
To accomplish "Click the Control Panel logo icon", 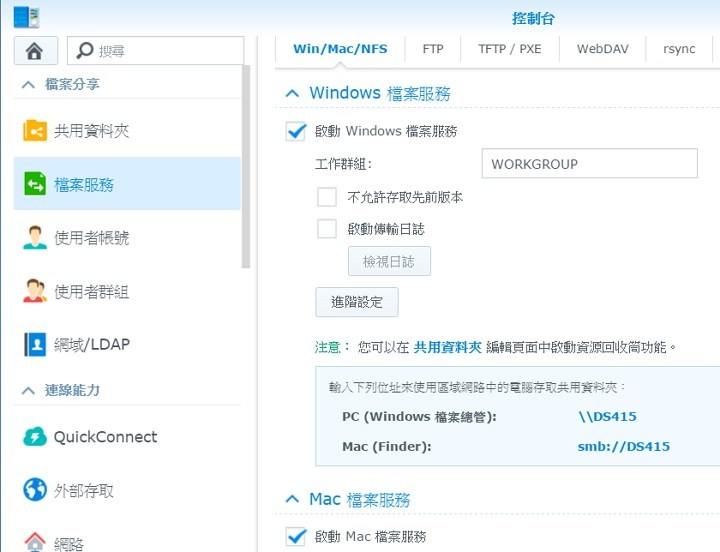I will (26, 17).
